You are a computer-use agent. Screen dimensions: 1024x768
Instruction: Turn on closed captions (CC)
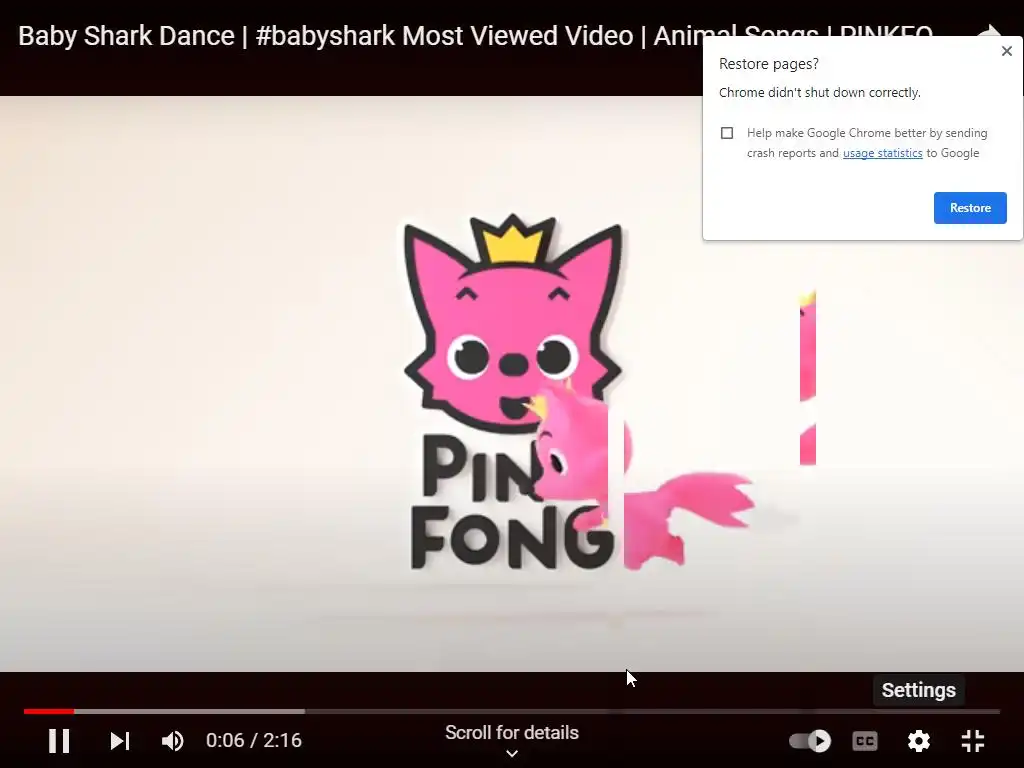click(865, 741)
